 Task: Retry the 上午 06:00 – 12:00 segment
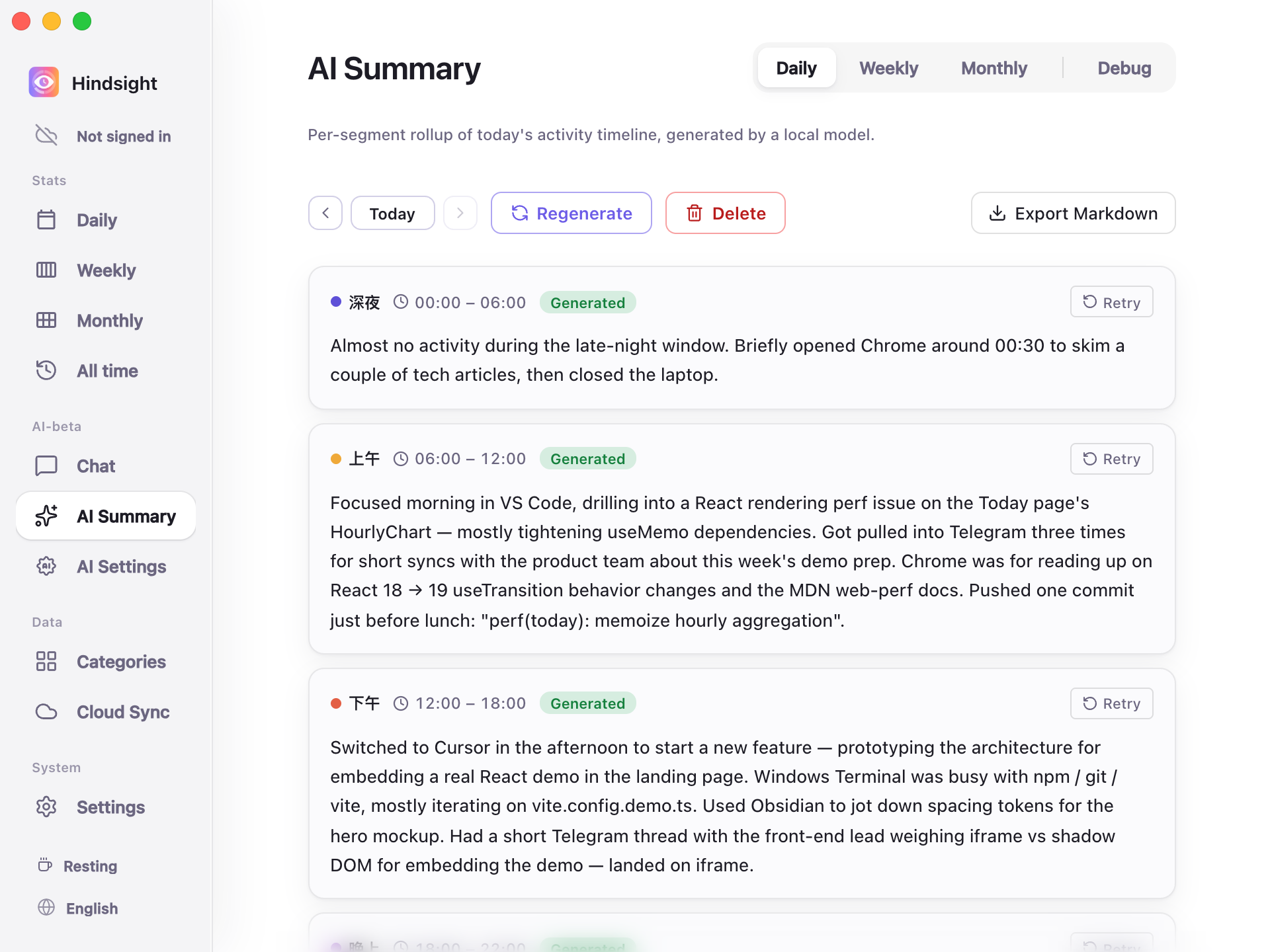pos(1112,458)
